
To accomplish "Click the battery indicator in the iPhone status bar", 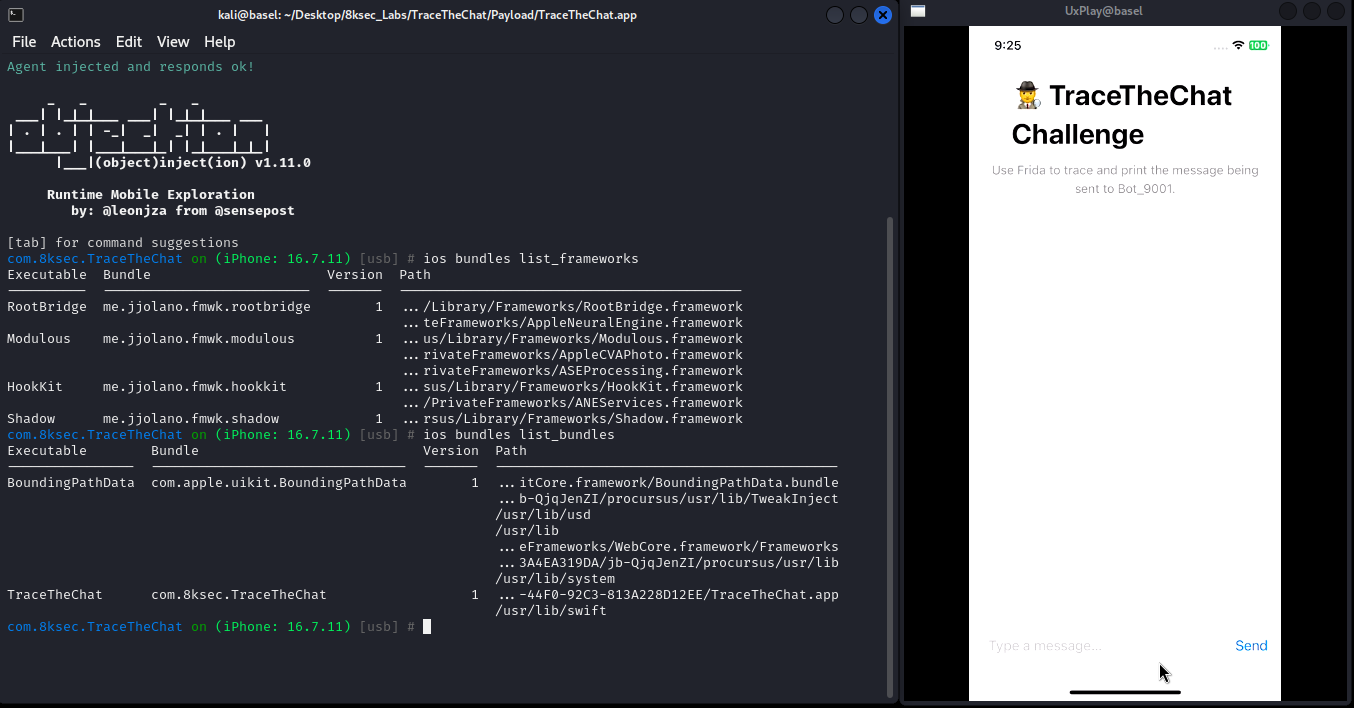I will [1258, 46].
